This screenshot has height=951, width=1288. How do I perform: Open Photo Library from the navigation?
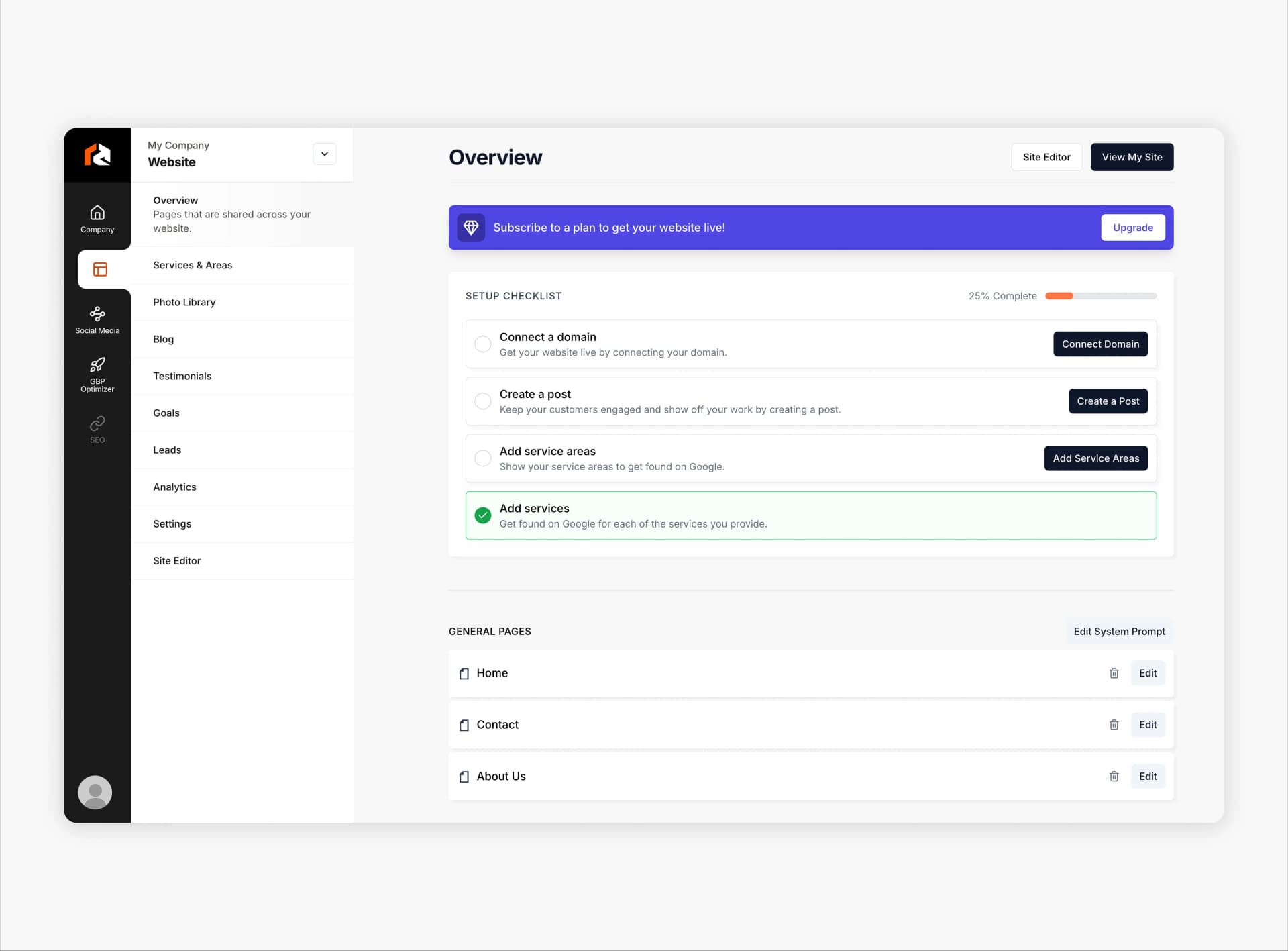pos(184,302)
